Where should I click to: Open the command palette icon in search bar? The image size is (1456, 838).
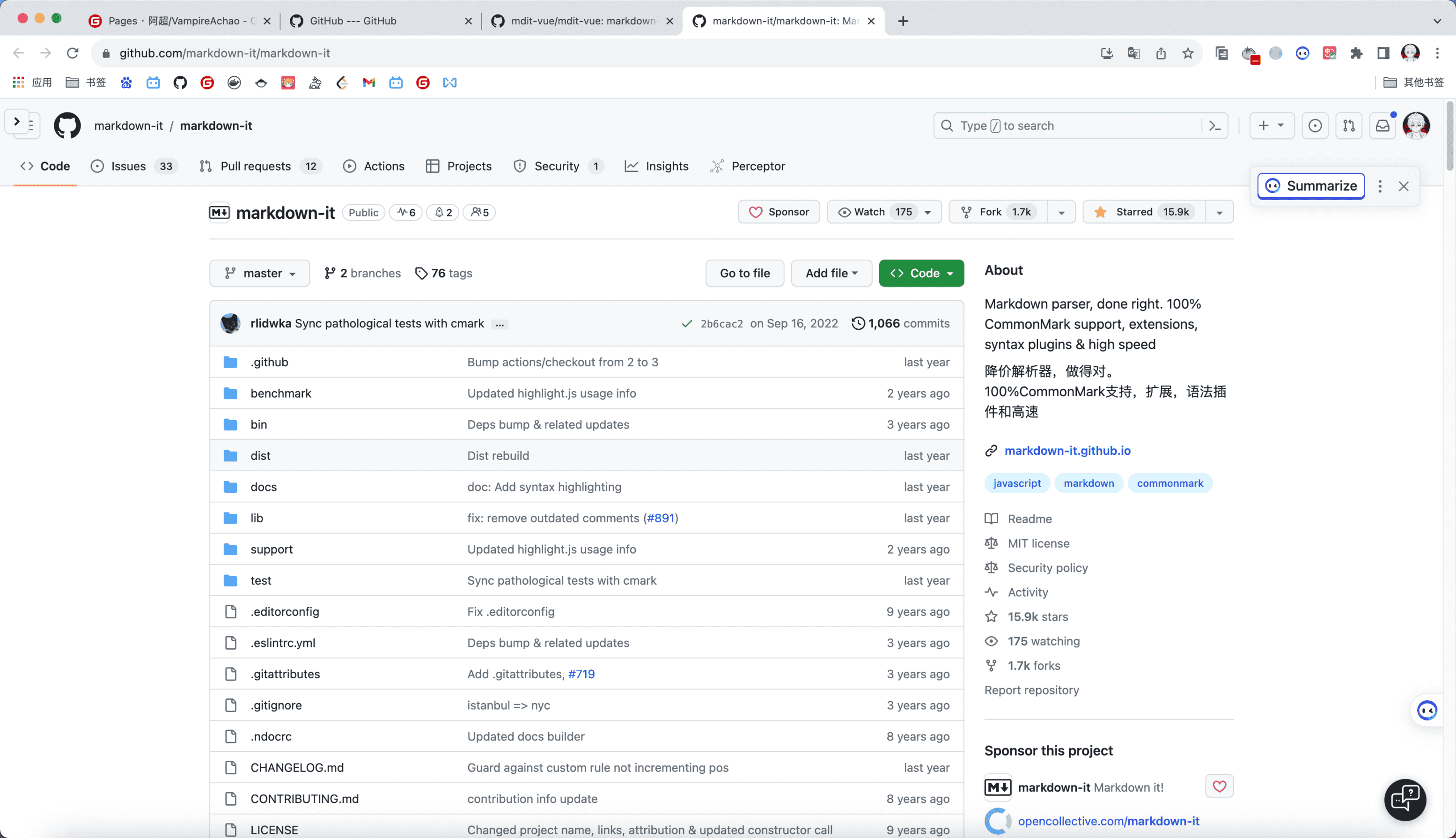tap(1214, 126)
